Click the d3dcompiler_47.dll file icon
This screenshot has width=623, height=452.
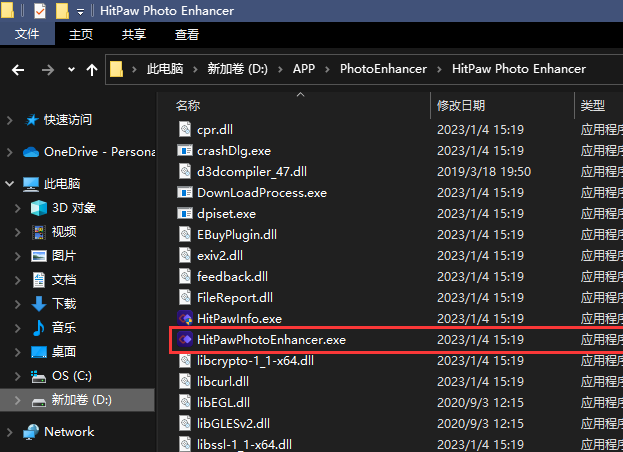185,172
